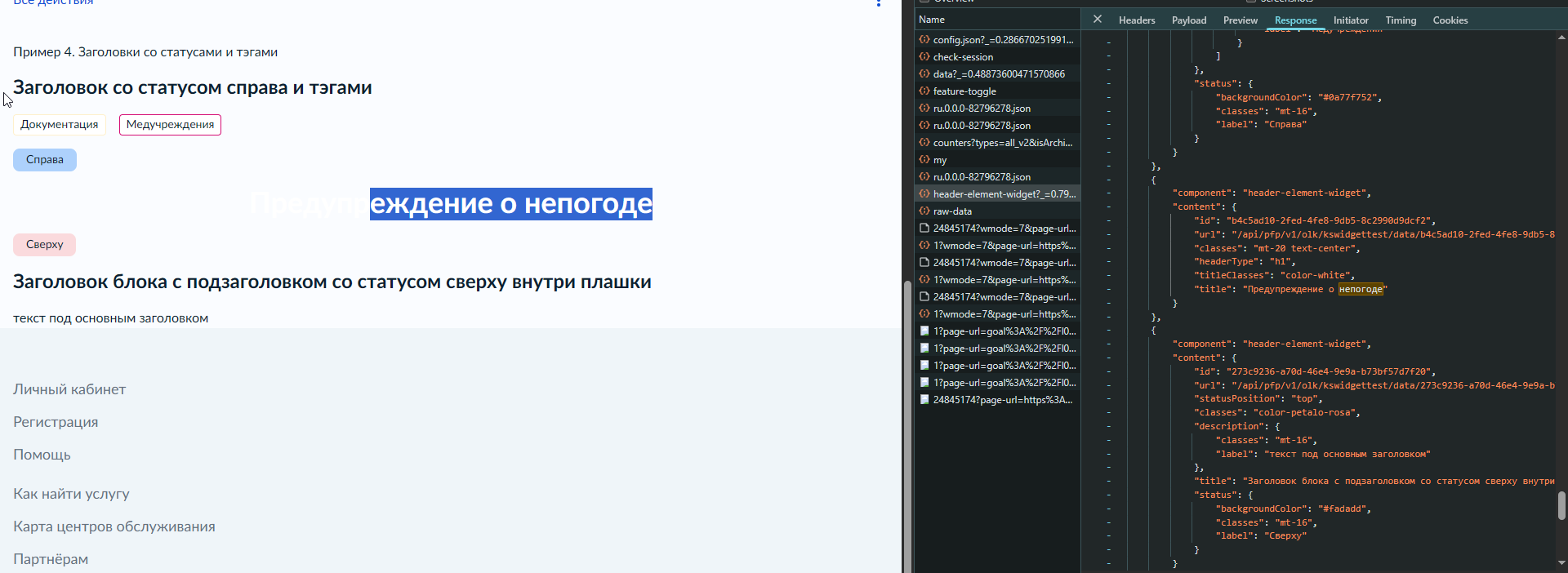Image resolution: width=1568 pixels, height=573 pixels.
Task: Open the Payload tab
Action: pos(1189,20)
